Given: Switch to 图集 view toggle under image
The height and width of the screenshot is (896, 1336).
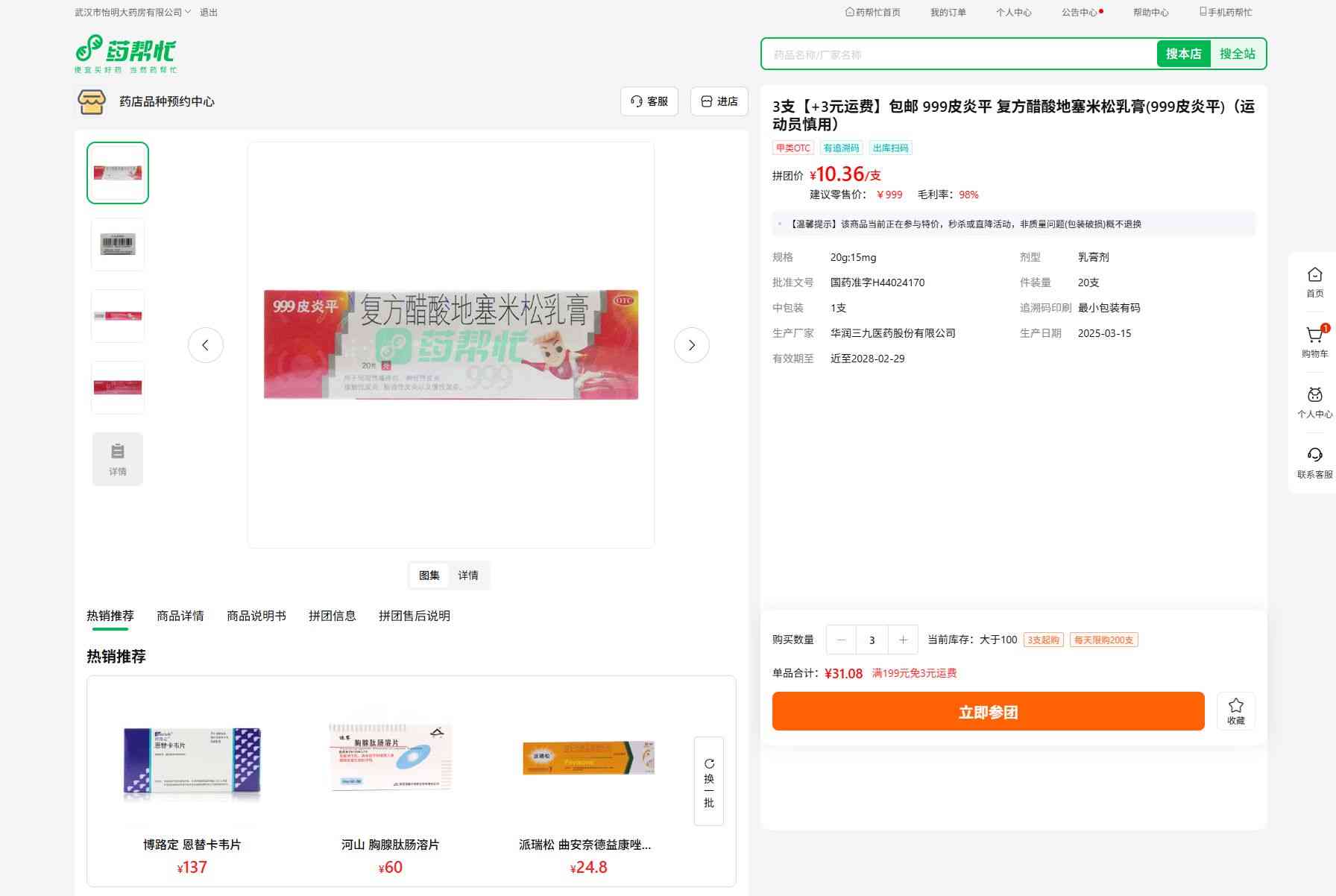Looking at the screenshot, I should tap(429, 575).
